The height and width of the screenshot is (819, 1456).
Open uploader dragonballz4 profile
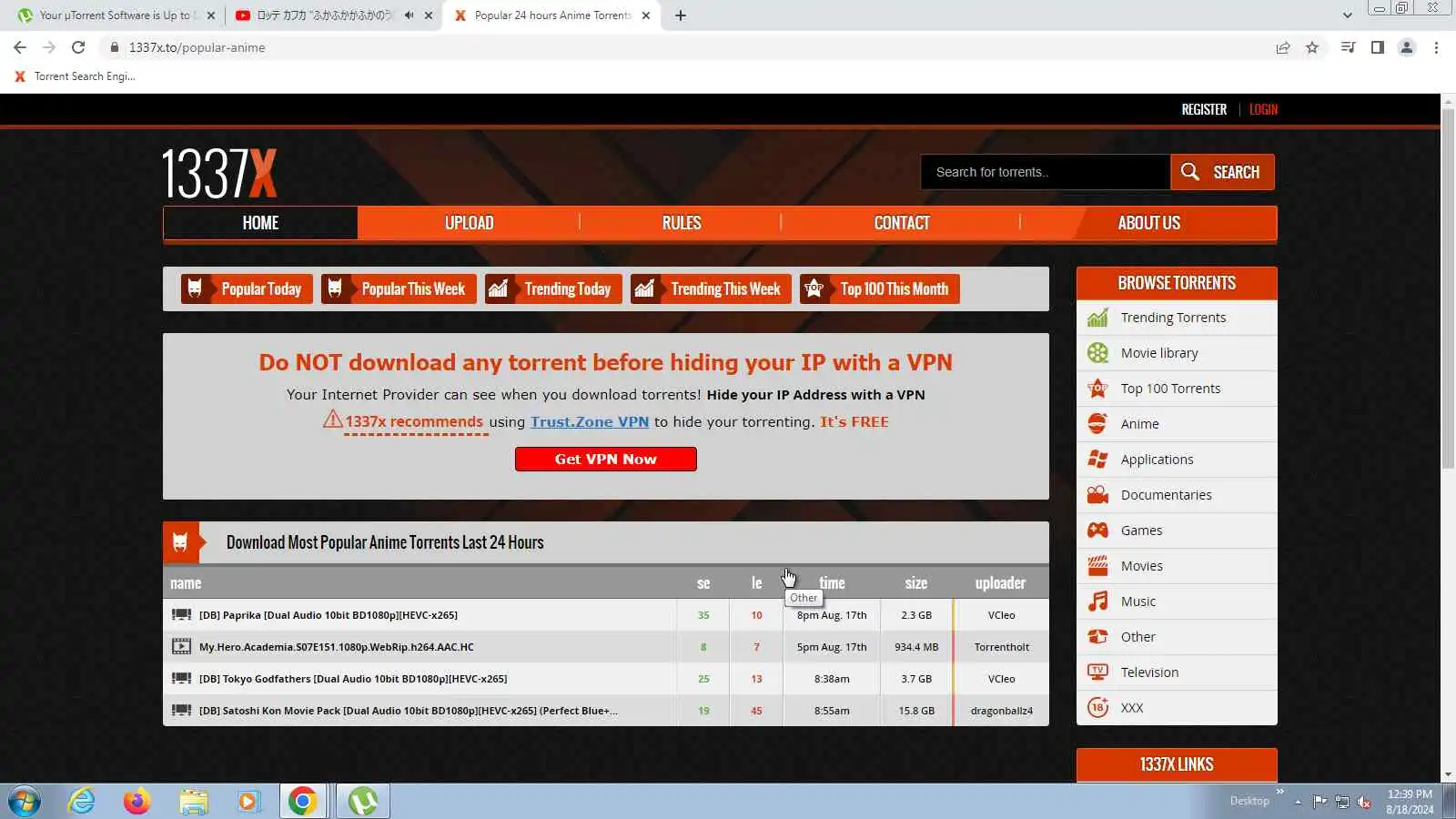pos(1001,711)
